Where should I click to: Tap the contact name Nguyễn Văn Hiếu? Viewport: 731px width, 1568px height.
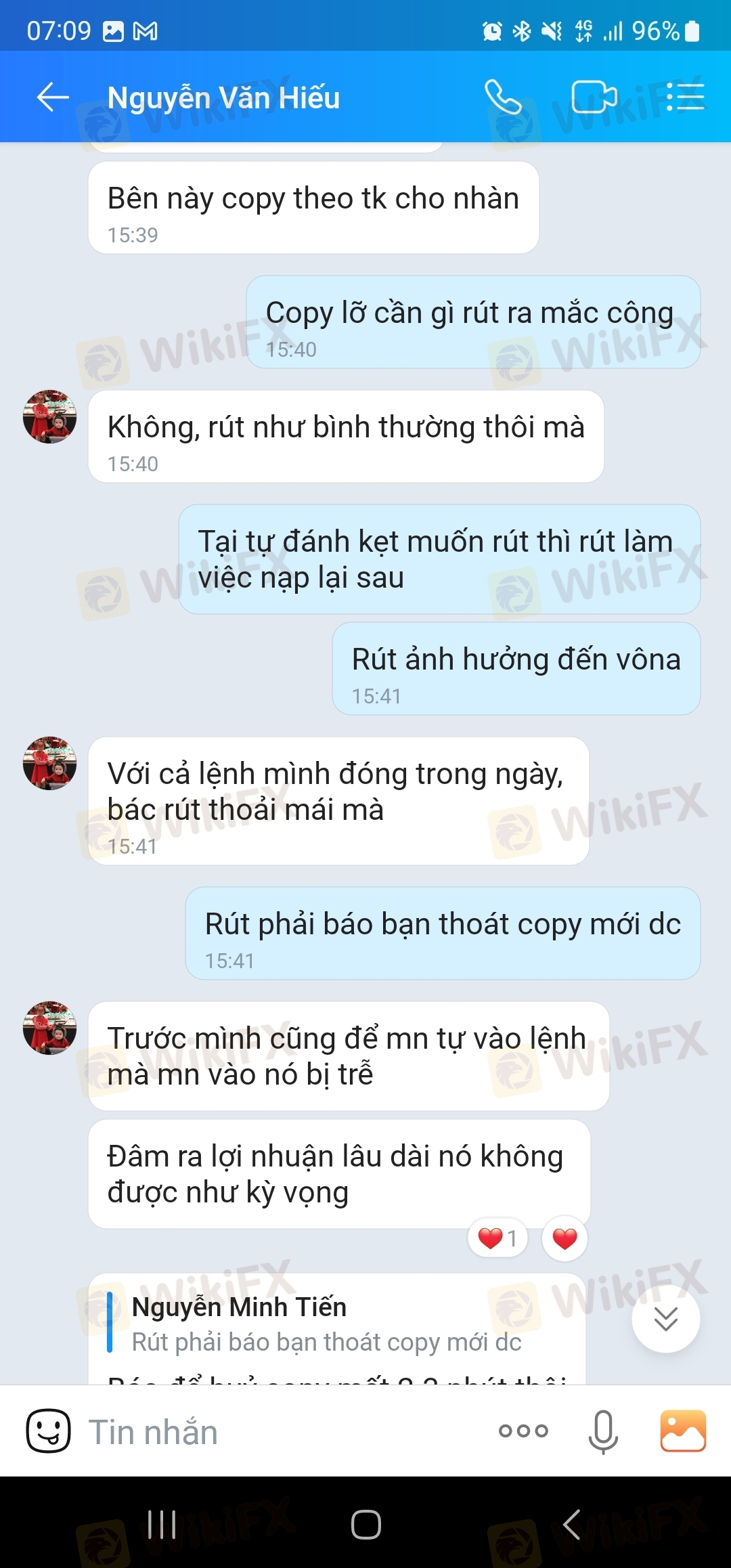[x=223, y=98]
